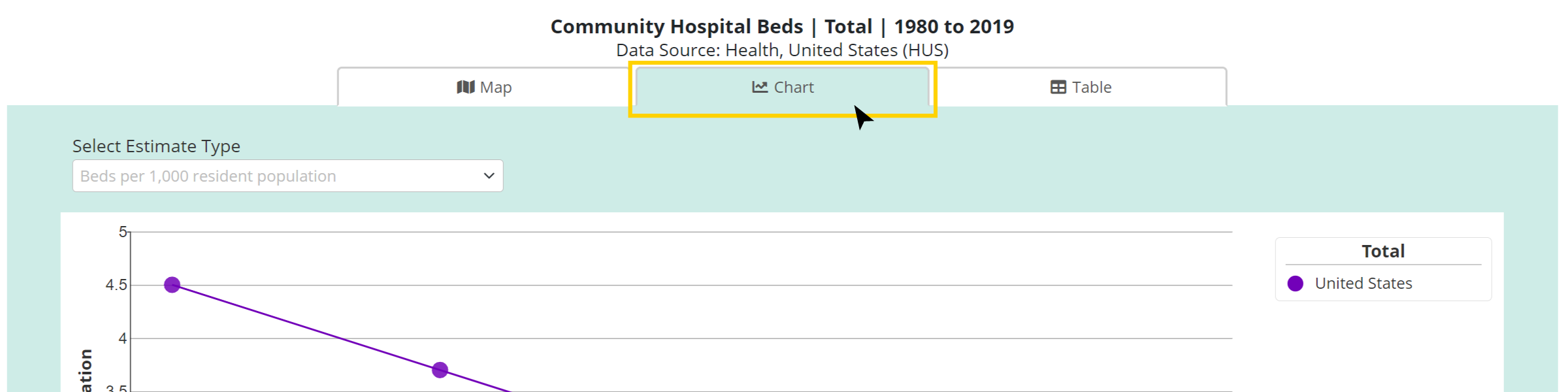Click the y-axis label 5
This screenshot has width=1568, height=392.
click(x=122, y=232)
